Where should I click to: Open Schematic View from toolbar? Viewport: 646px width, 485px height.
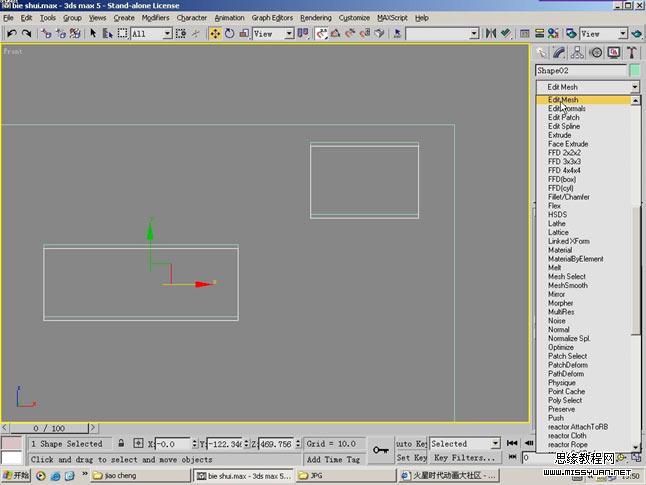539,33
